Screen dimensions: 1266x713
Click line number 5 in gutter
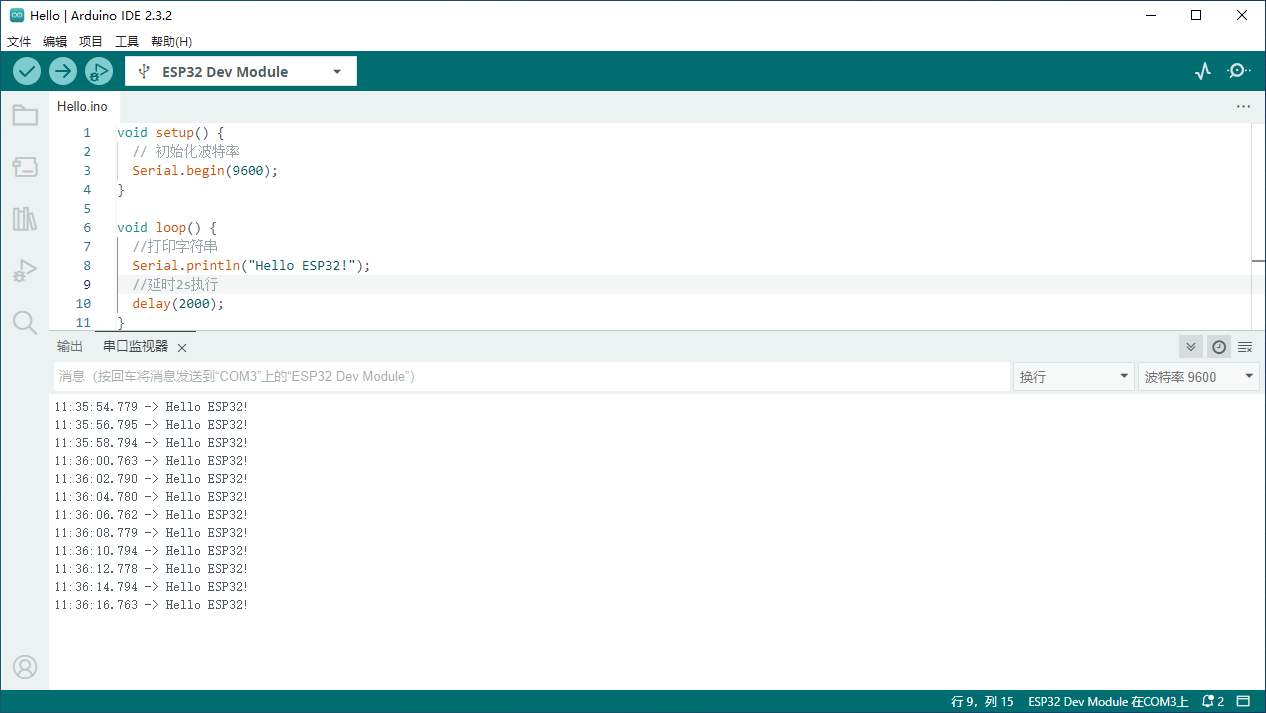point(87,208)
